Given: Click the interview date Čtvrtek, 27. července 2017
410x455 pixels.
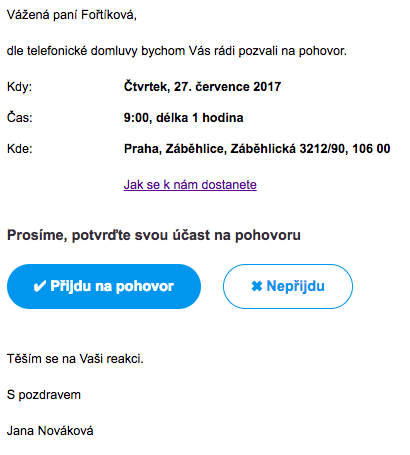Looking at the screenshot, I should point(202,87).
